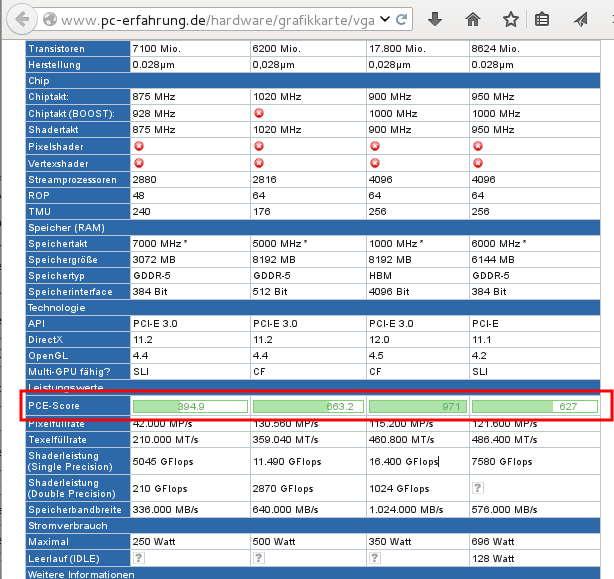Viewport: 614px width, 579px height.
Task: Click Vertexshader red X in second card column
Action: tap(259, 163)
